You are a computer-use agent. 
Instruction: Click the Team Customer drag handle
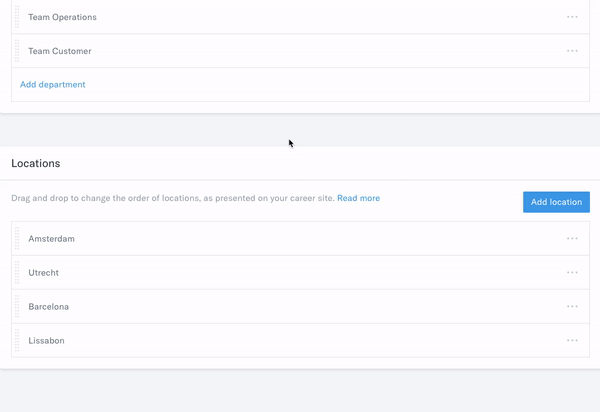coord(17,51)
